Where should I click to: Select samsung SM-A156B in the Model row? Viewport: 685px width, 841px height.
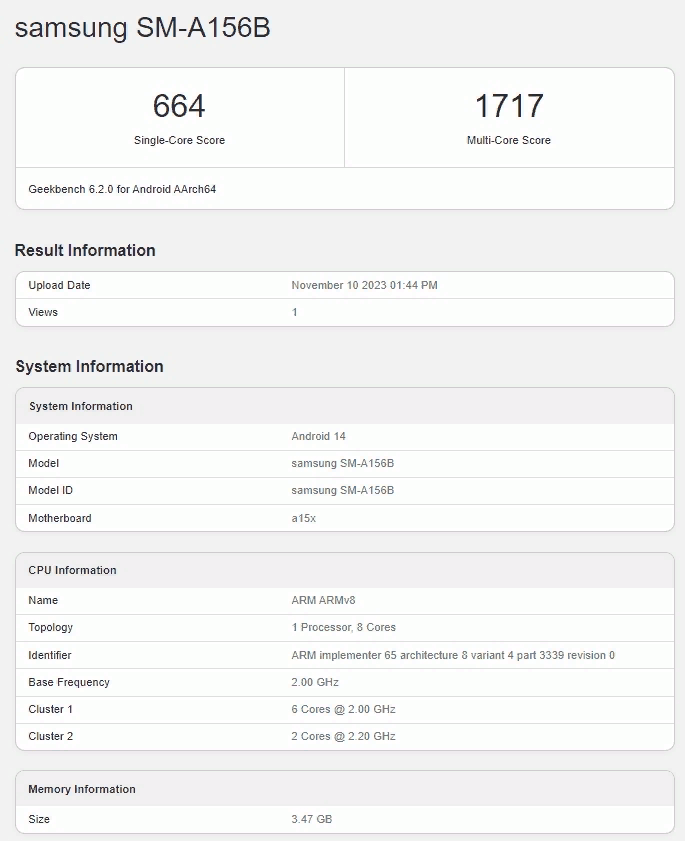coord(343,463)
